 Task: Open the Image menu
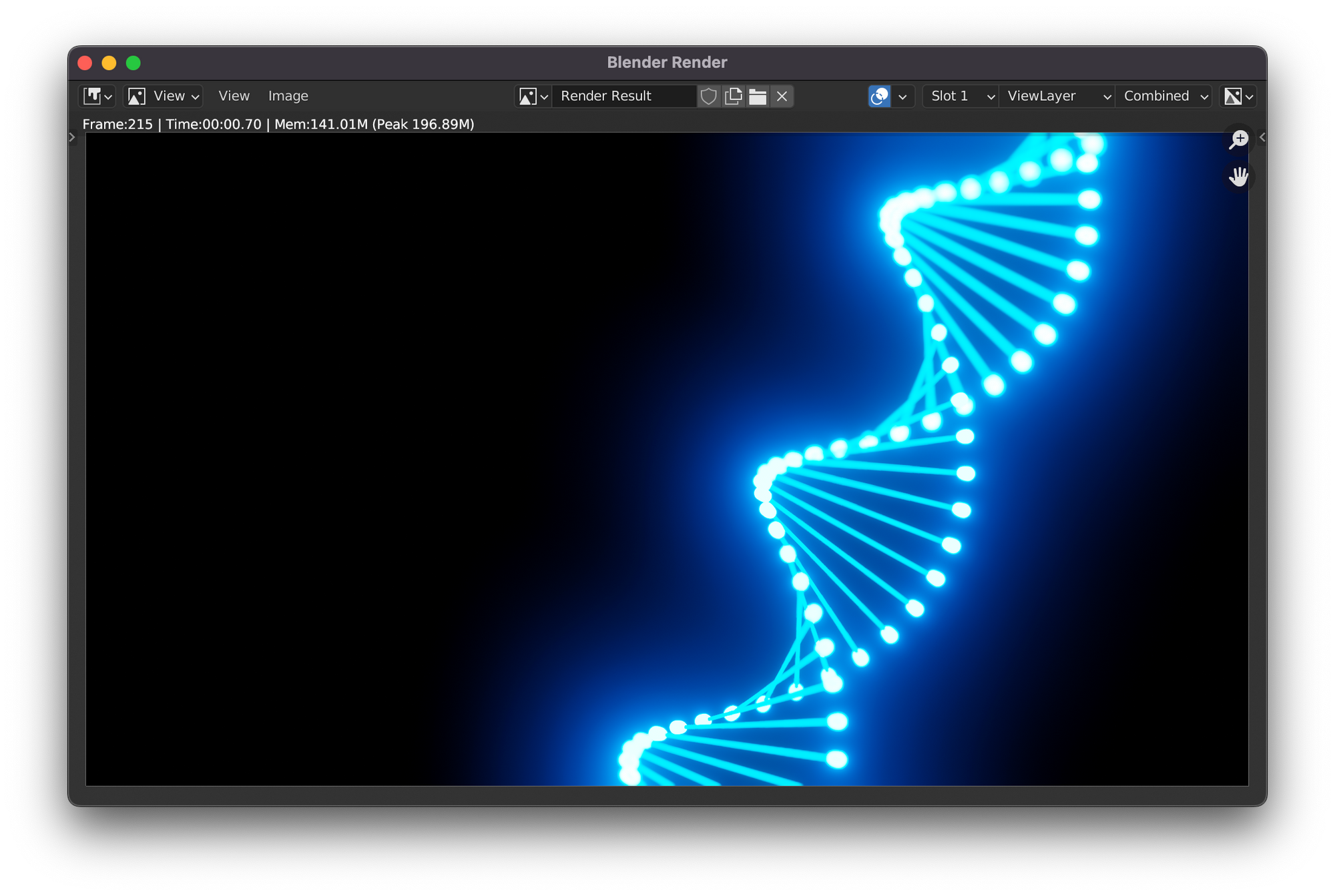pos(289,95)
